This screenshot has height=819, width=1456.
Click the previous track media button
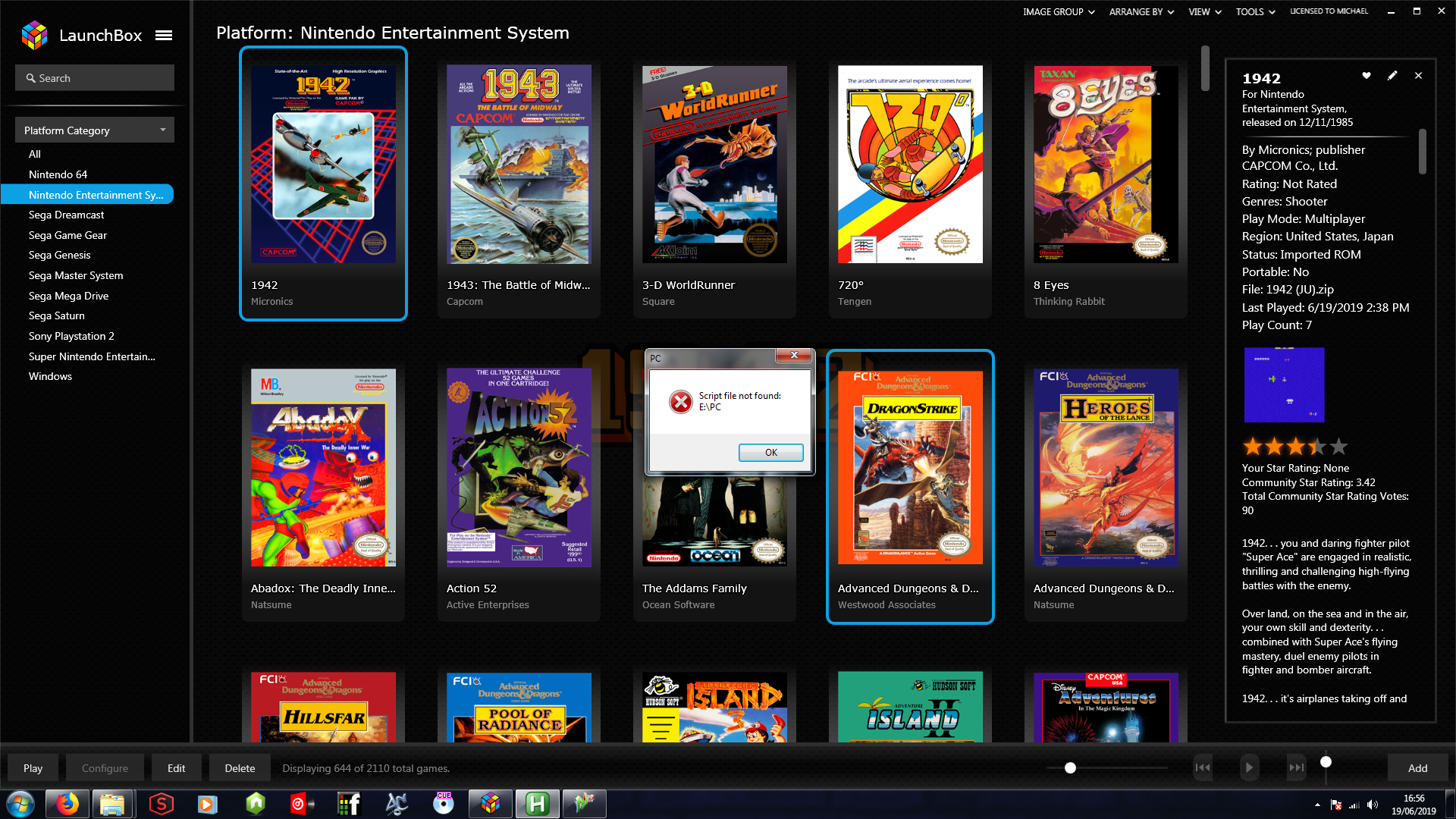[1203, 767]
